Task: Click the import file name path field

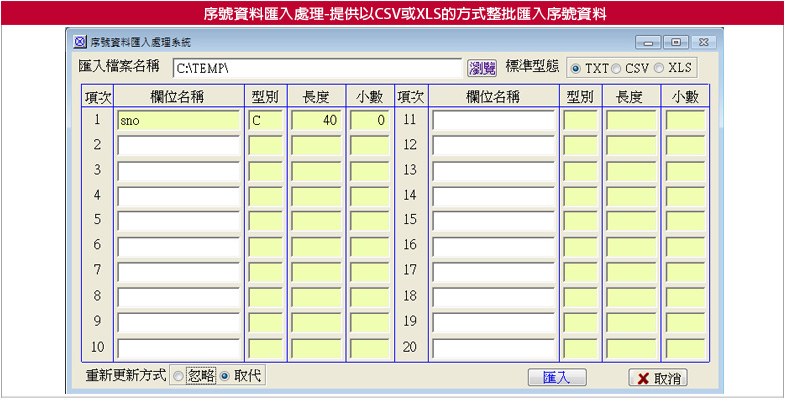Action: click(x=316, y=69)
